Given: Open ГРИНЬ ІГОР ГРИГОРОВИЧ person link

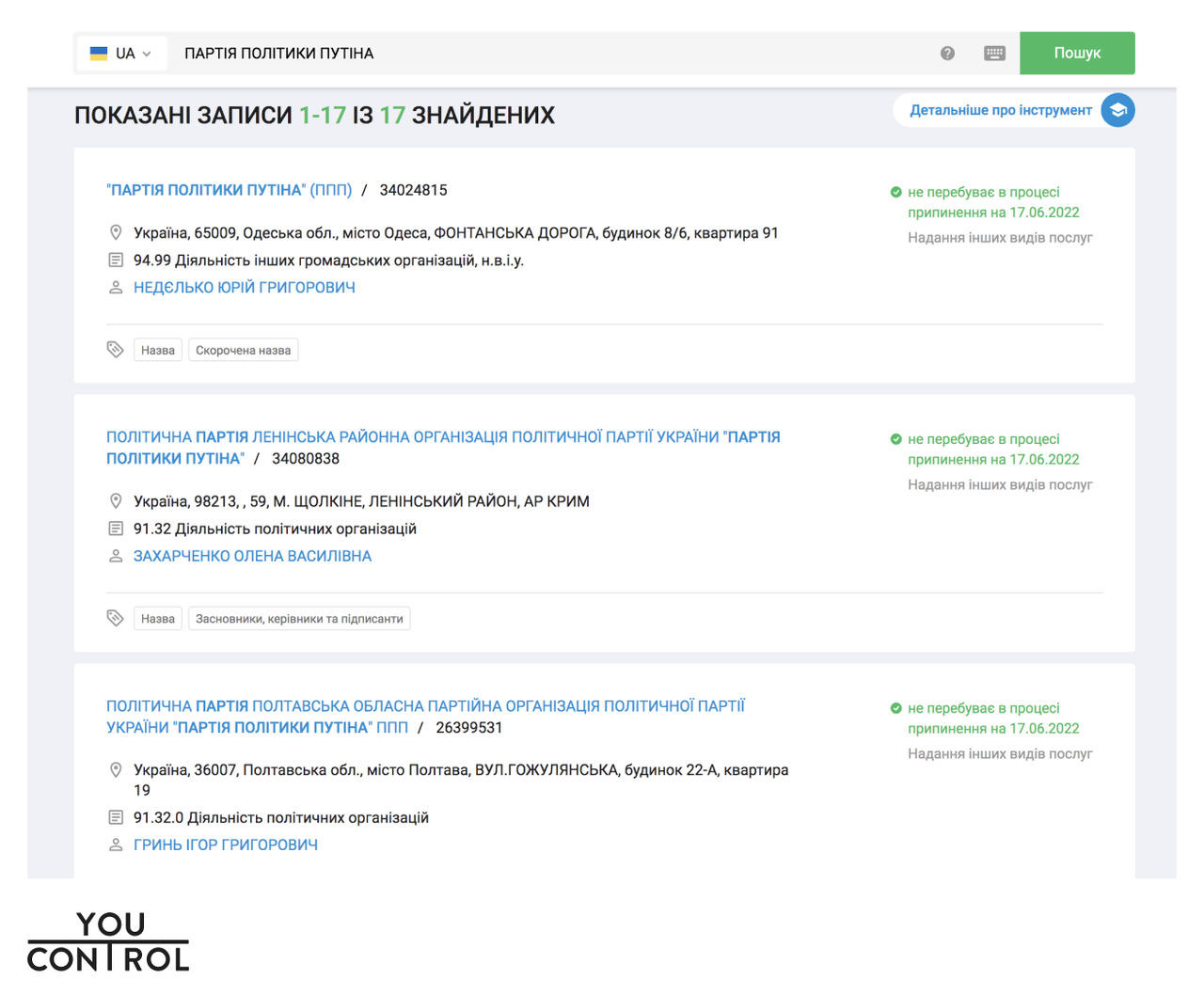Looking at the screenshot, I should click(x=225, y=845).
